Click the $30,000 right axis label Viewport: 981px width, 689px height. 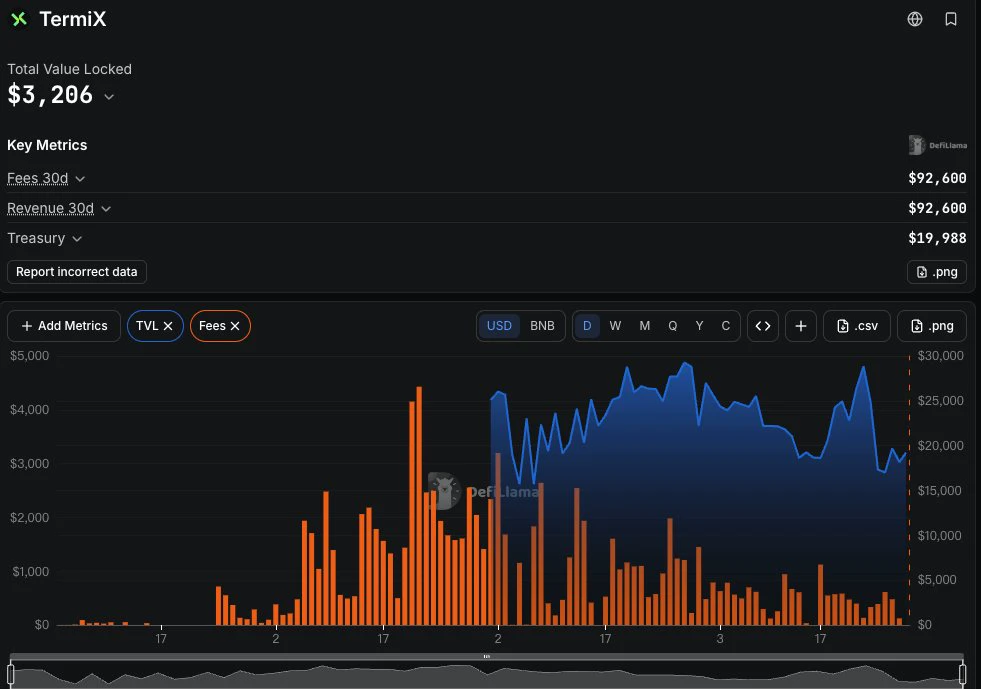click(940, 355)
